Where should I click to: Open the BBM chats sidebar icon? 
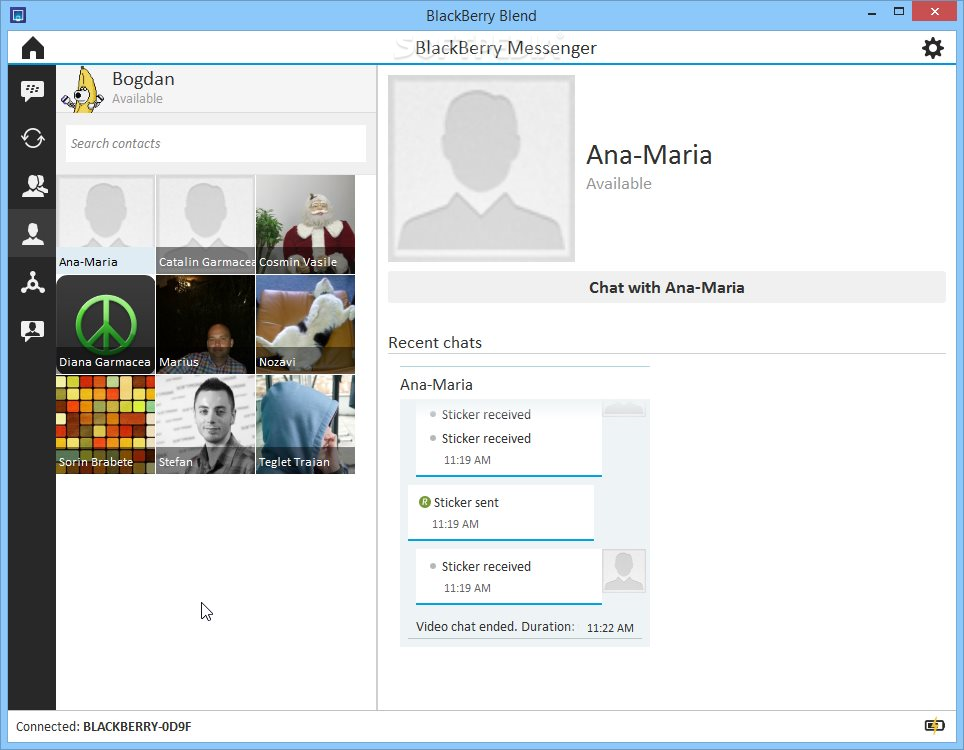(33, 91)
